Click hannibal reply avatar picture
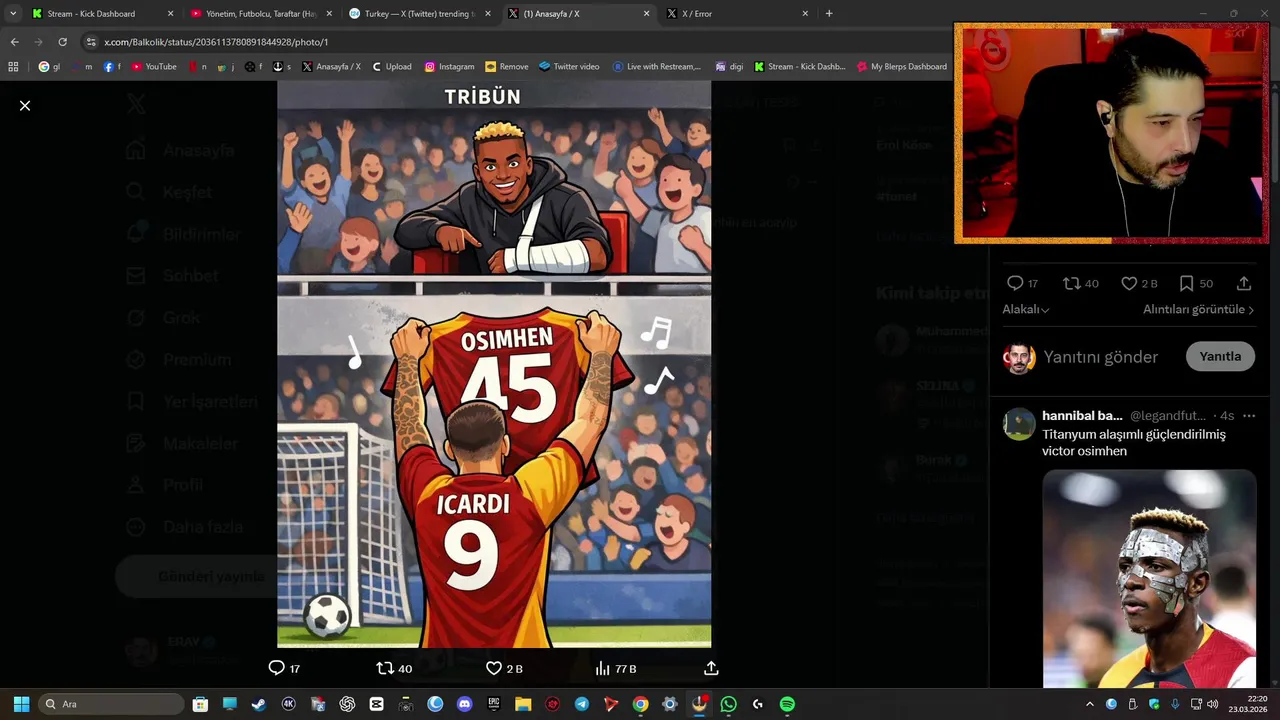This screenshot has width=1280, height=720. click(x=1019, y=424)
